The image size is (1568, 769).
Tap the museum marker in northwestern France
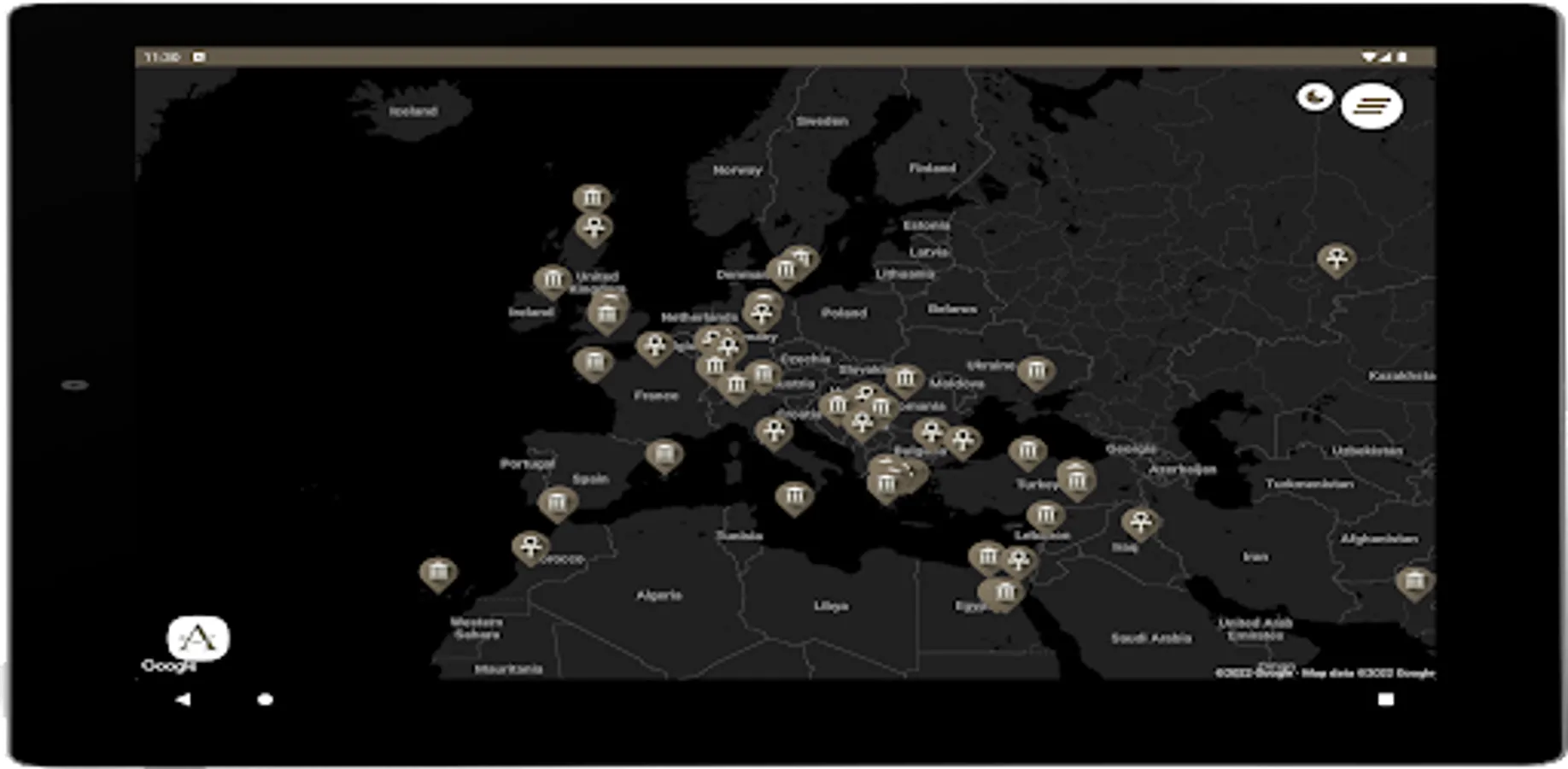point(594,364)
